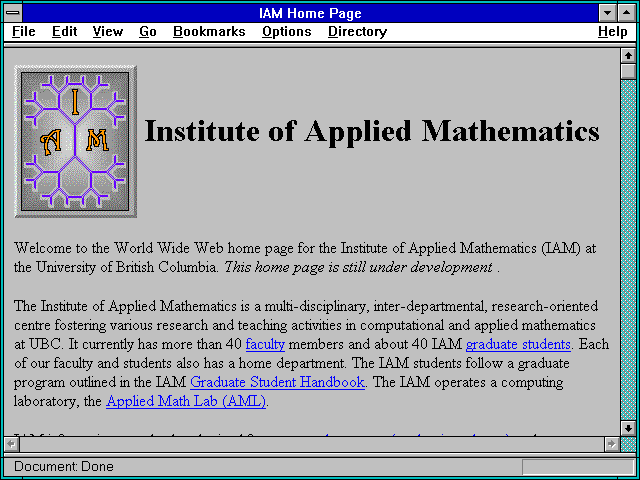640x480 pixels.
Task: Open the File menu
Action: pyautogui.click(x=24, y=32)
